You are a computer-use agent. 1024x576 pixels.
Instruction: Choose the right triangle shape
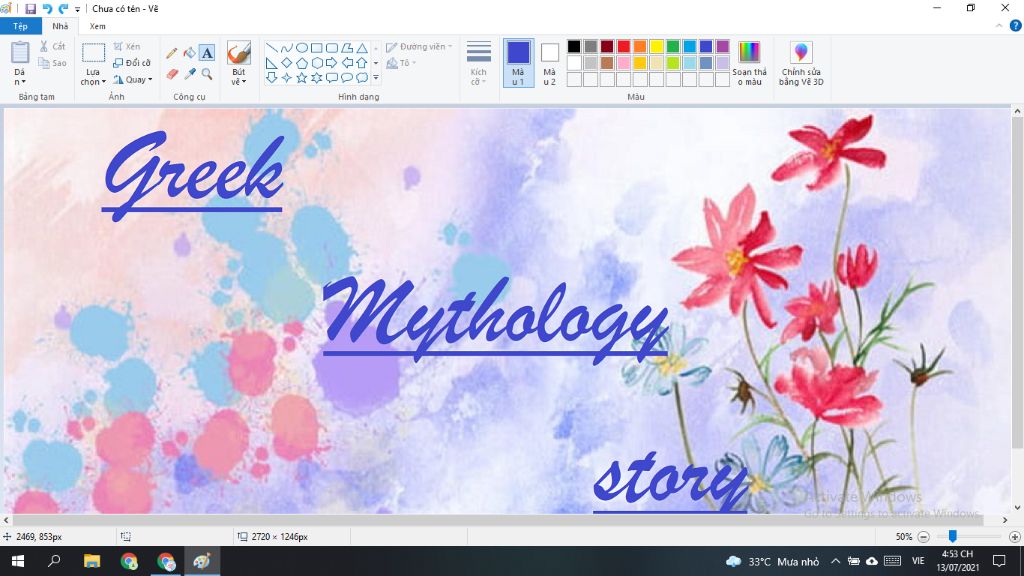272,63
